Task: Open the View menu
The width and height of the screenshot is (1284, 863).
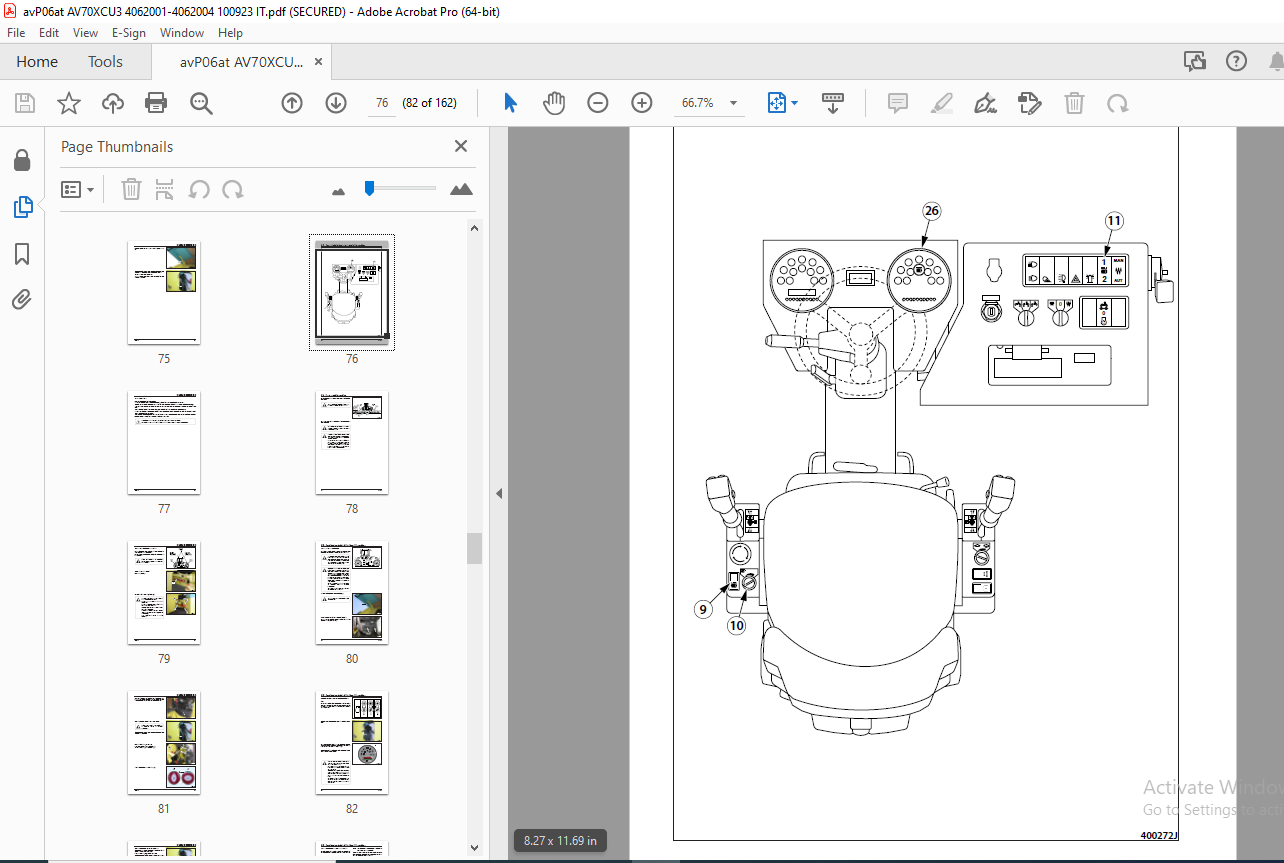Action: 86,32
